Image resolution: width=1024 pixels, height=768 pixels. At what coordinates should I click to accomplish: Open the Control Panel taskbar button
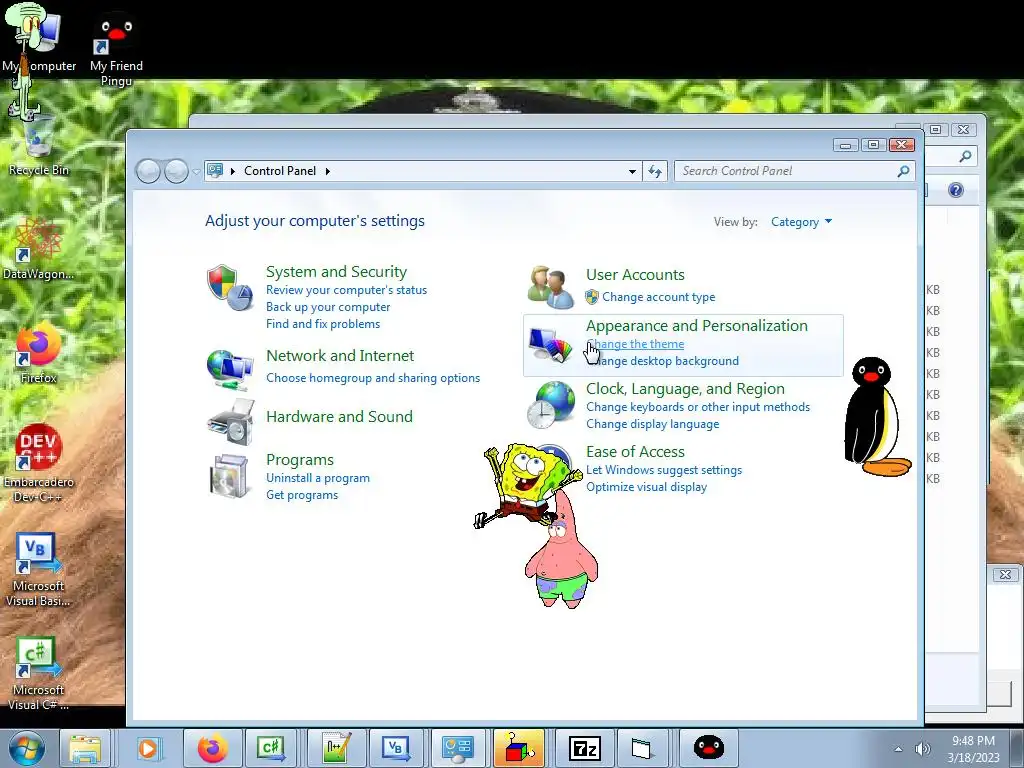pos(457,748)
